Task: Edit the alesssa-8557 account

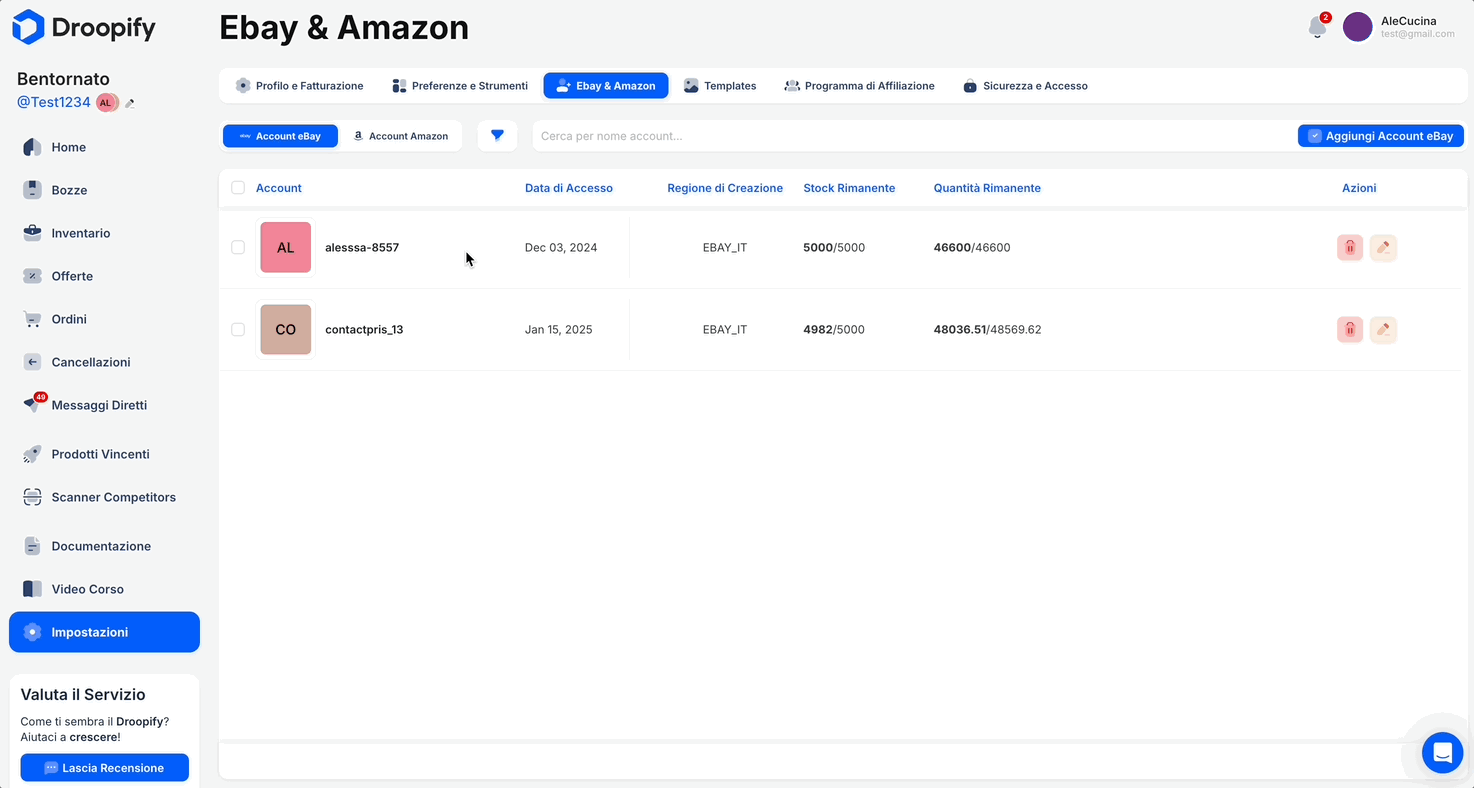Action: tap(1383, 247)
